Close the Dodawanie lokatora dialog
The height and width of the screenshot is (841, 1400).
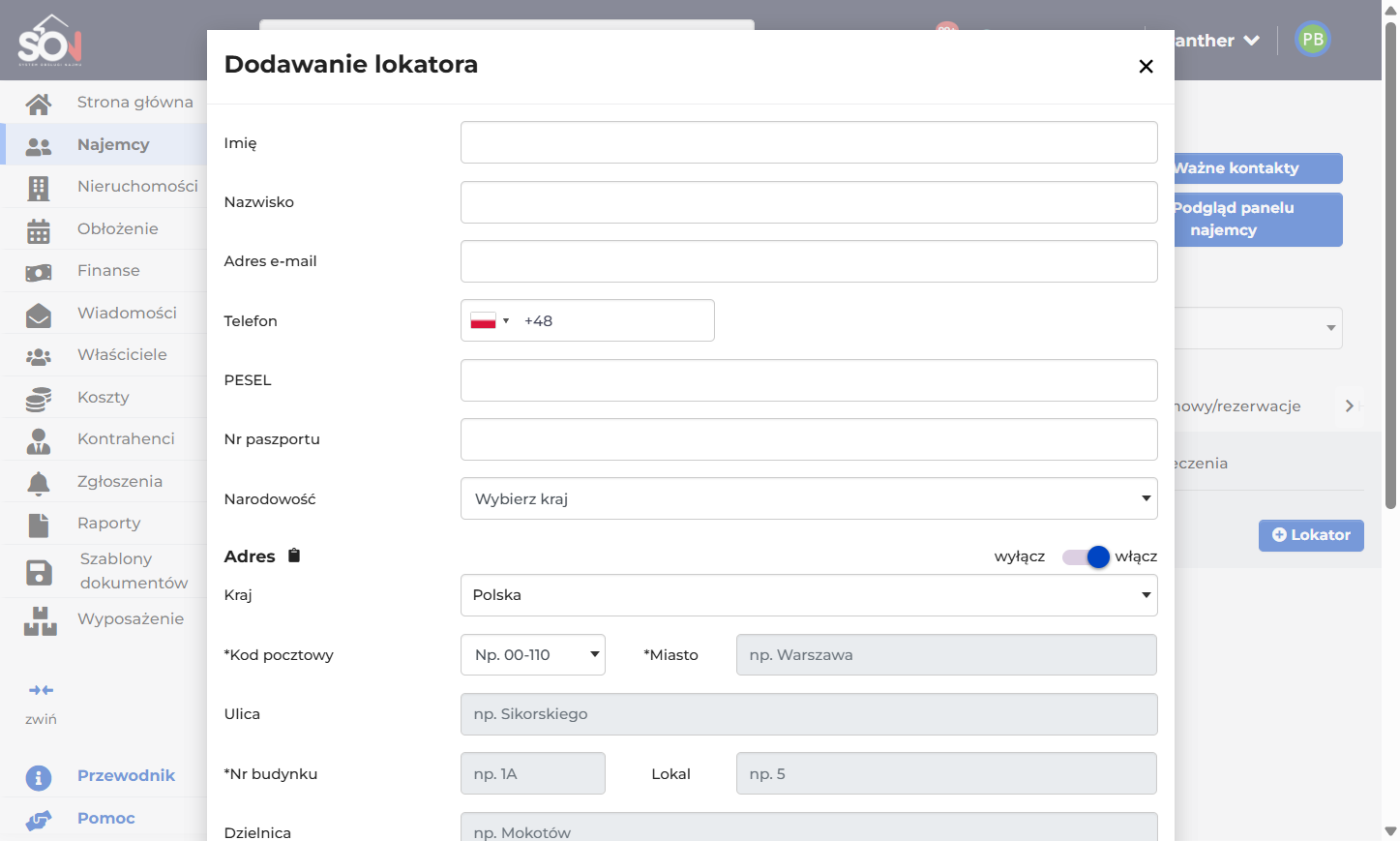tap(1146, 66)
